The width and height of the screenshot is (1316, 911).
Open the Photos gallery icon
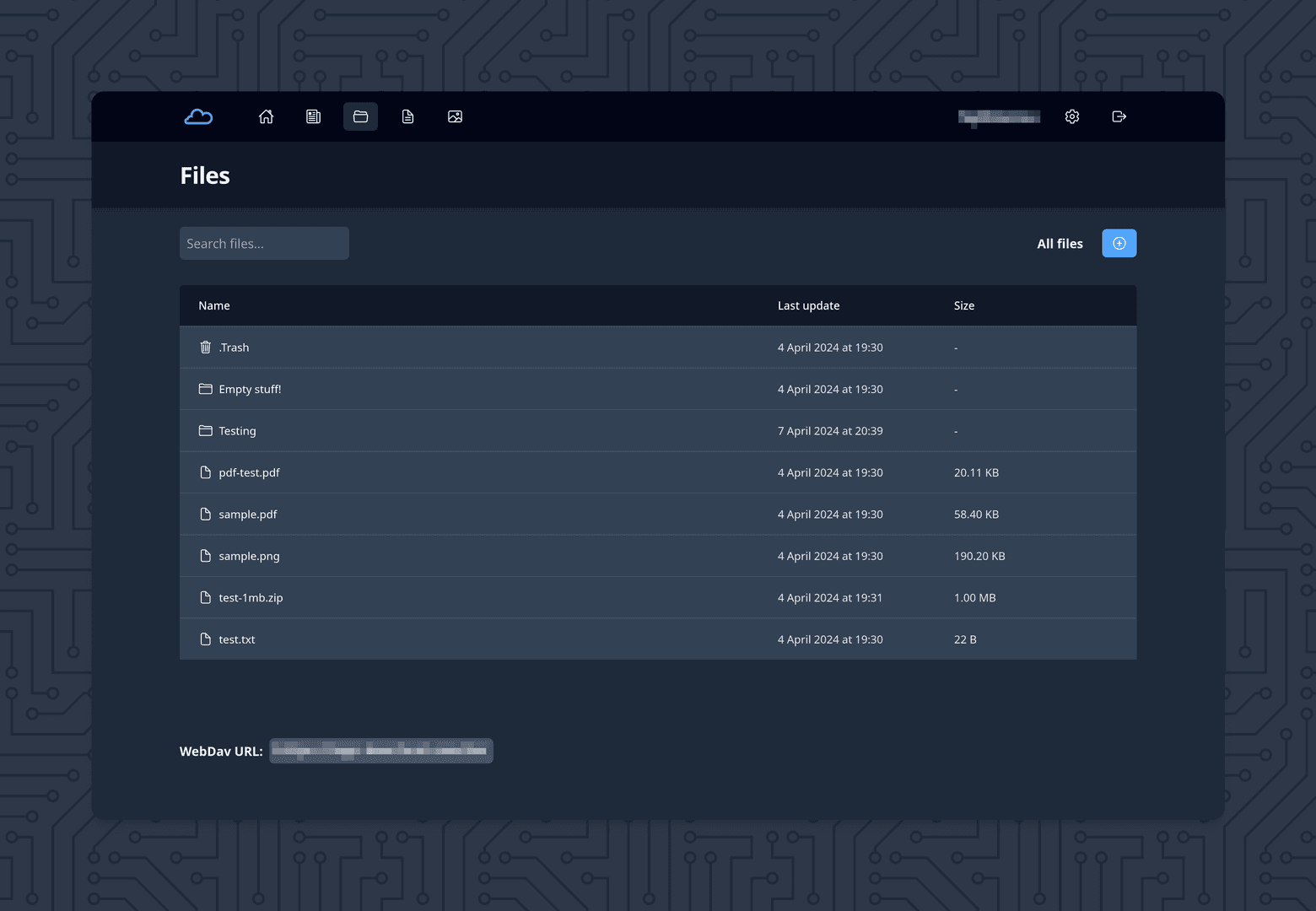pos(455,116)
